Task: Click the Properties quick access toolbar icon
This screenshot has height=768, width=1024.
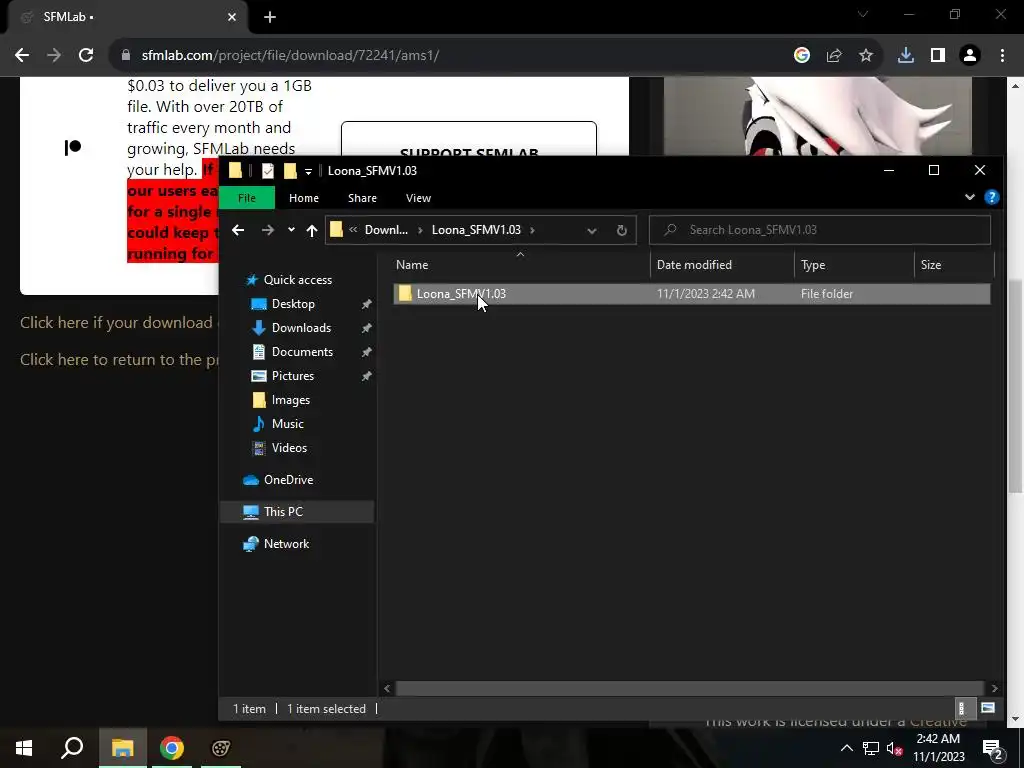Action: tap(268, 171)
